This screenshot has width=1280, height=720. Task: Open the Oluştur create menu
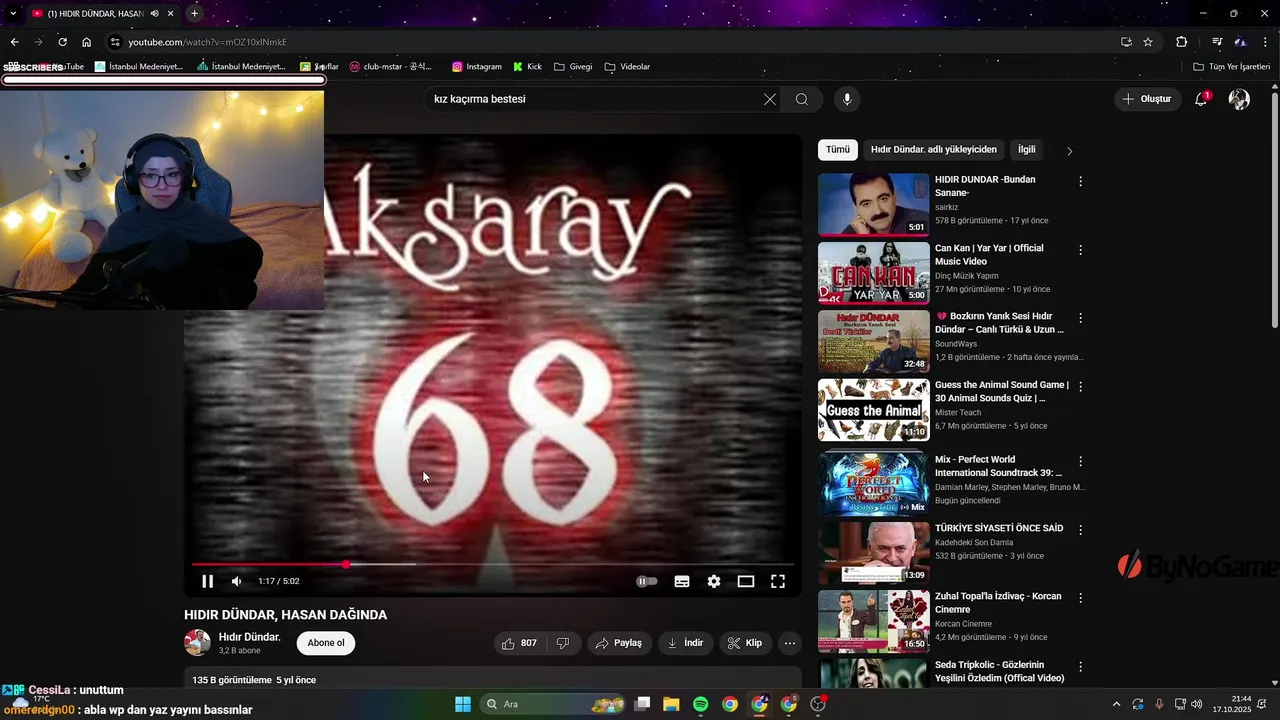pyautogui.click(x=1147, y=99)
